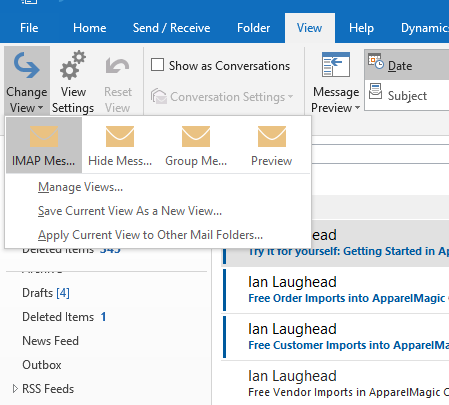This screenshot has height=405, width=449.
Task: Open the Drafts [4] folder
Action: tap(46, 293)
